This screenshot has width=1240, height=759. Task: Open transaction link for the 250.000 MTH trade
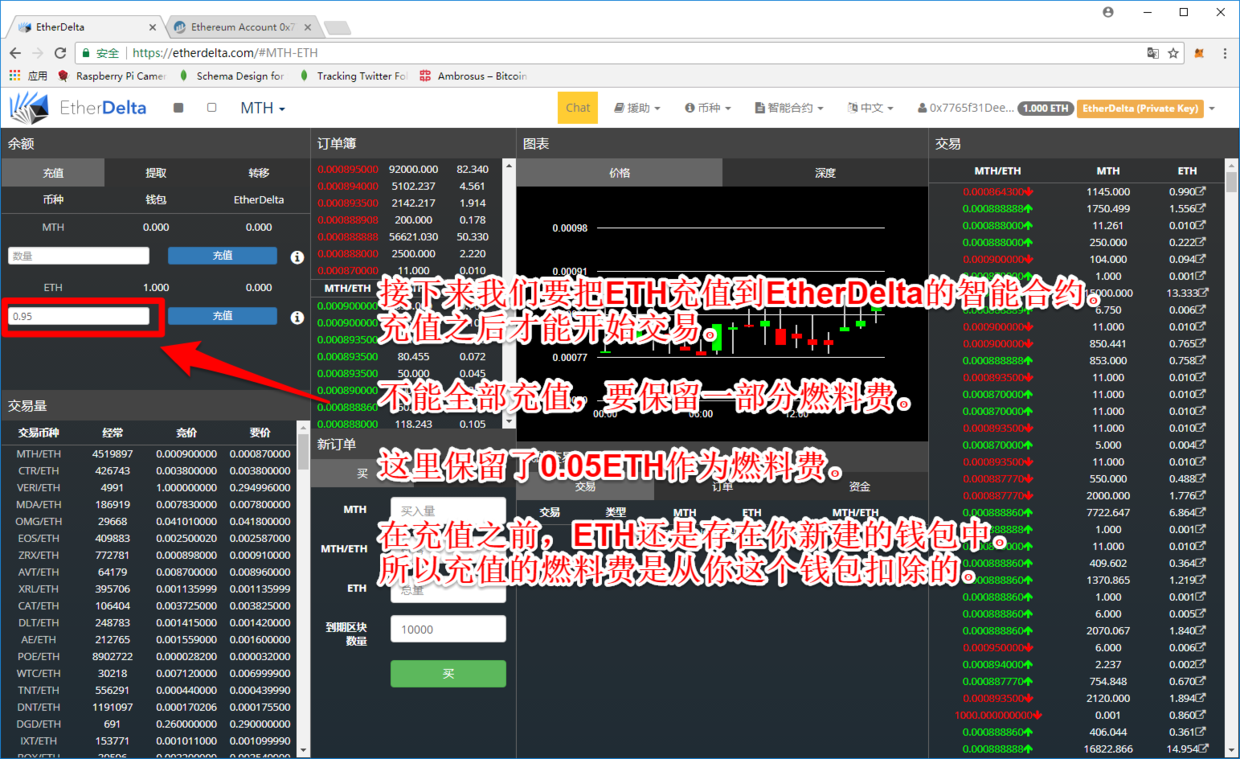[x=1201, y=242]
